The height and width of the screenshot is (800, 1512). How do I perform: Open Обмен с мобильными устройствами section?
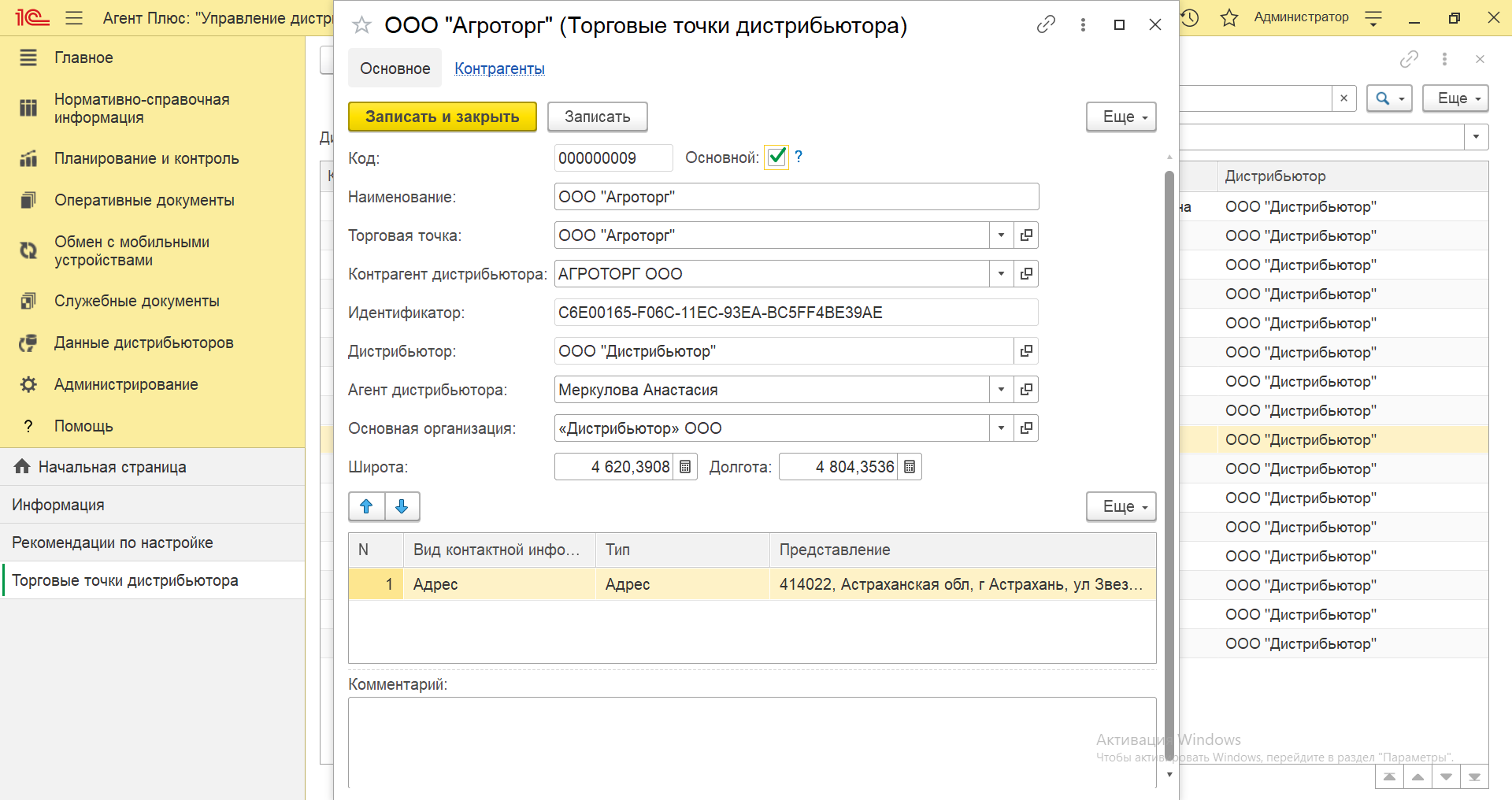153,250
